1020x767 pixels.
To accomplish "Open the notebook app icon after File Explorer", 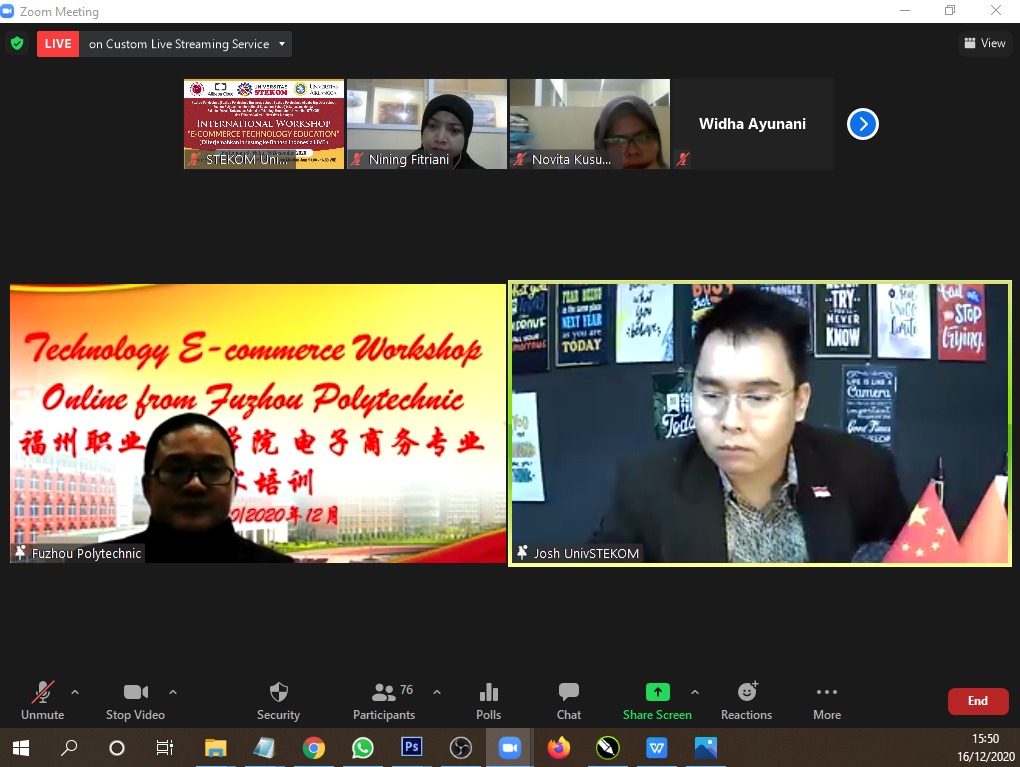I will click(x=264, y=748).
